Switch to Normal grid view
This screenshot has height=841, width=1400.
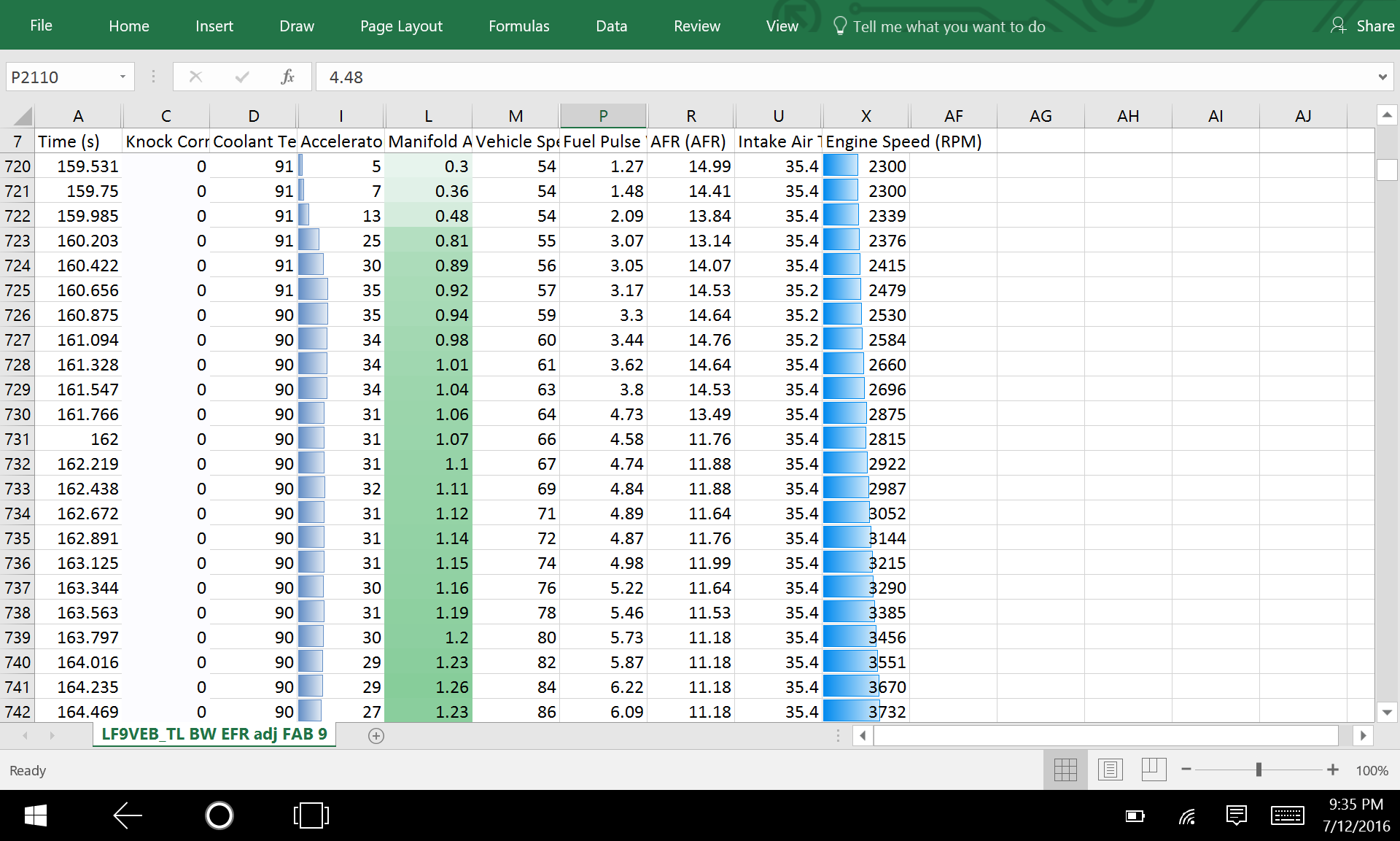(1065, 770)
